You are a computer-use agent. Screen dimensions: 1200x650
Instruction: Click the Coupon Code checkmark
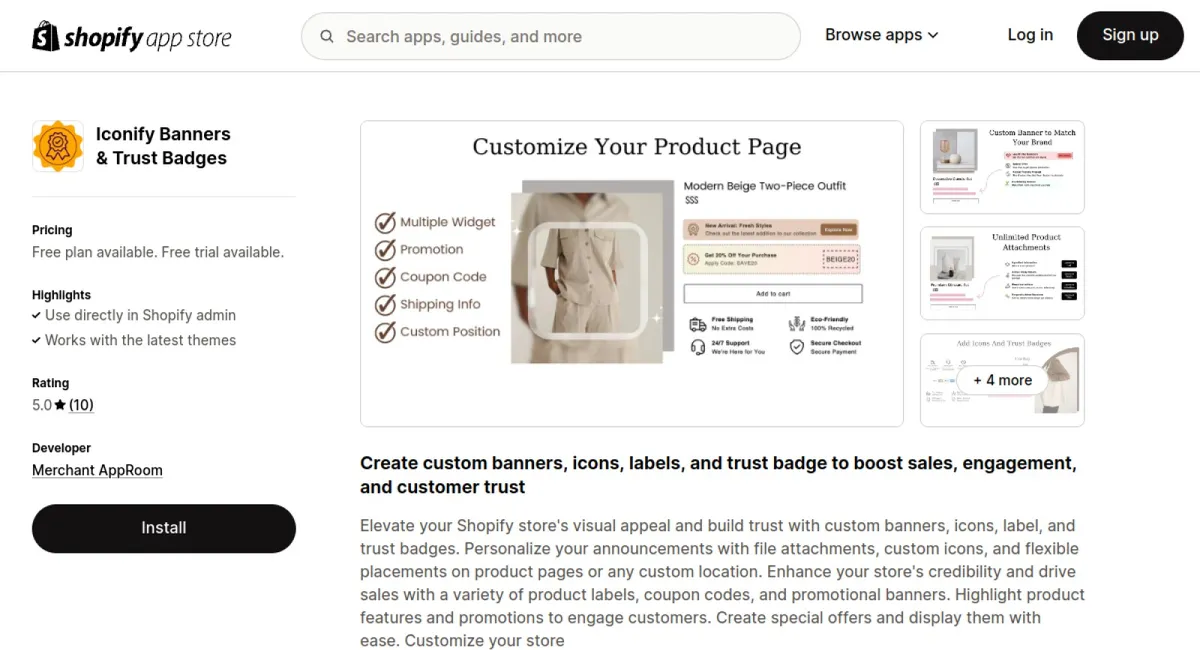point(385,277)
